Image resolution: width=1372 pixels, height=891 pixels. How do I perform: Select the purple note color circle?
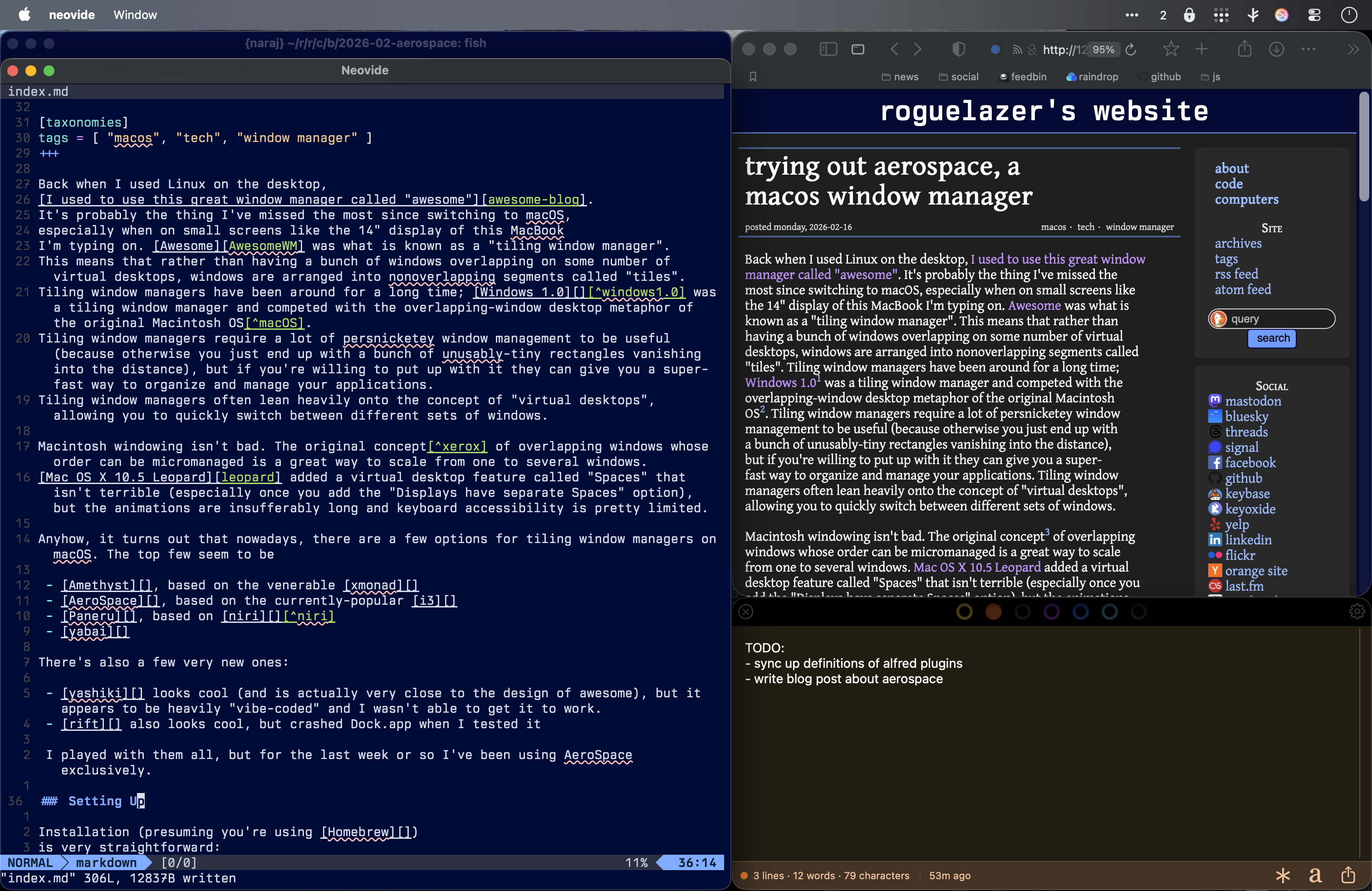point(1052,612)
